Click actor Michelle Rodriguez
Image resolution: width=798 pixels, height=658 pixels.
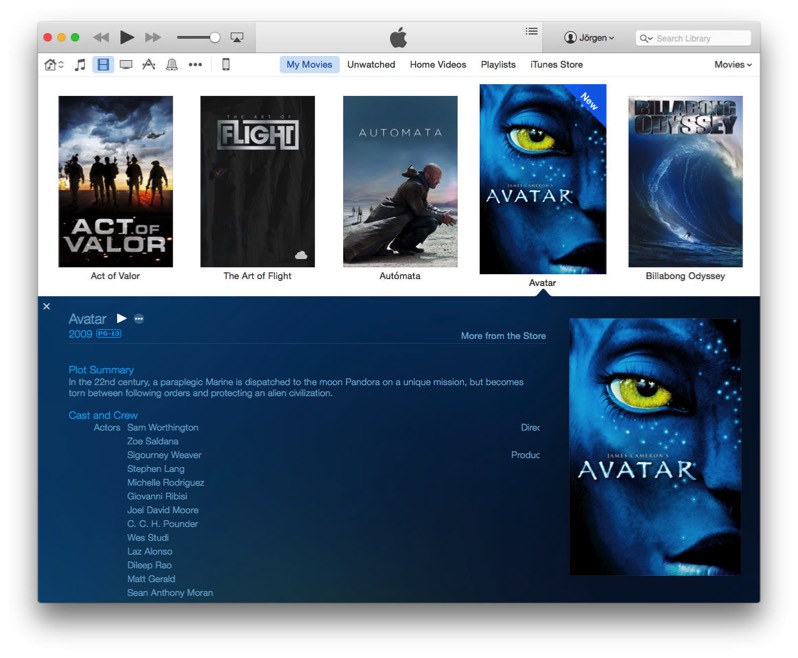pyautogui.click(x=165, y=482)
